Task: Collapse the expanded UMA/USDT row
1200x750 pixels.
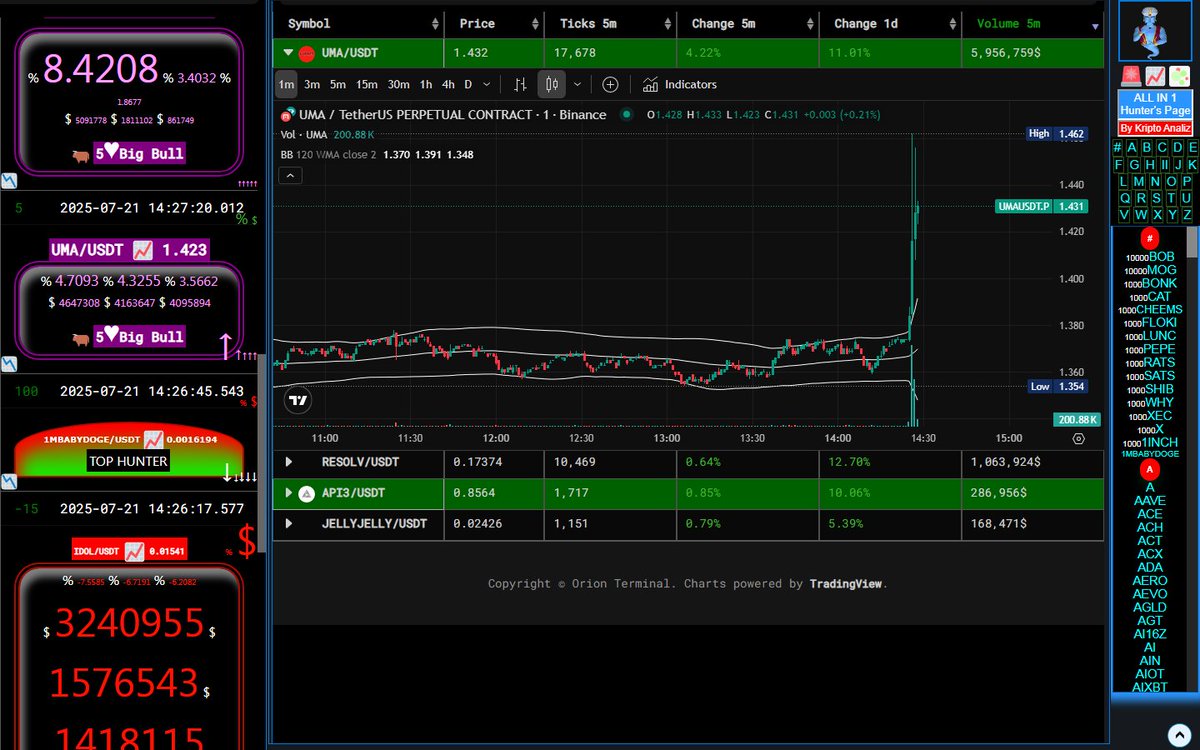Action: click(x=288, y=53)
